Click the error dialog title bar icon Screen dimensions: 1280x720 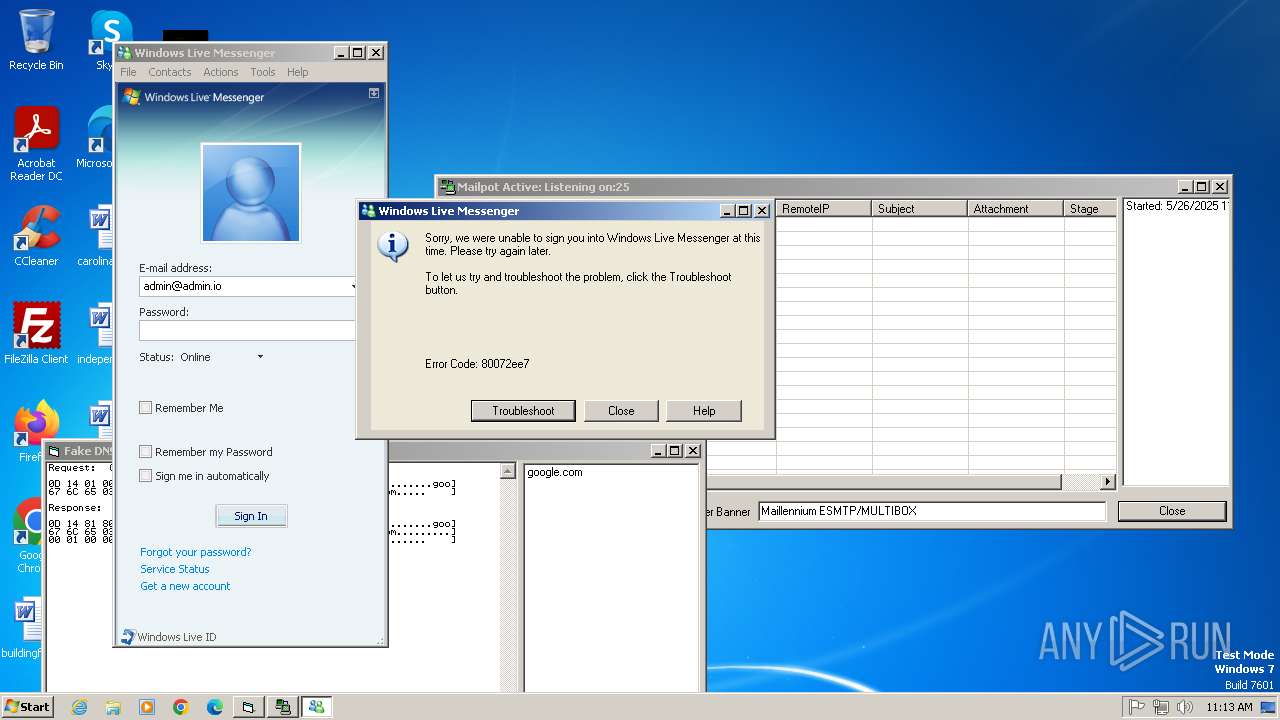[x=368, y=211]
